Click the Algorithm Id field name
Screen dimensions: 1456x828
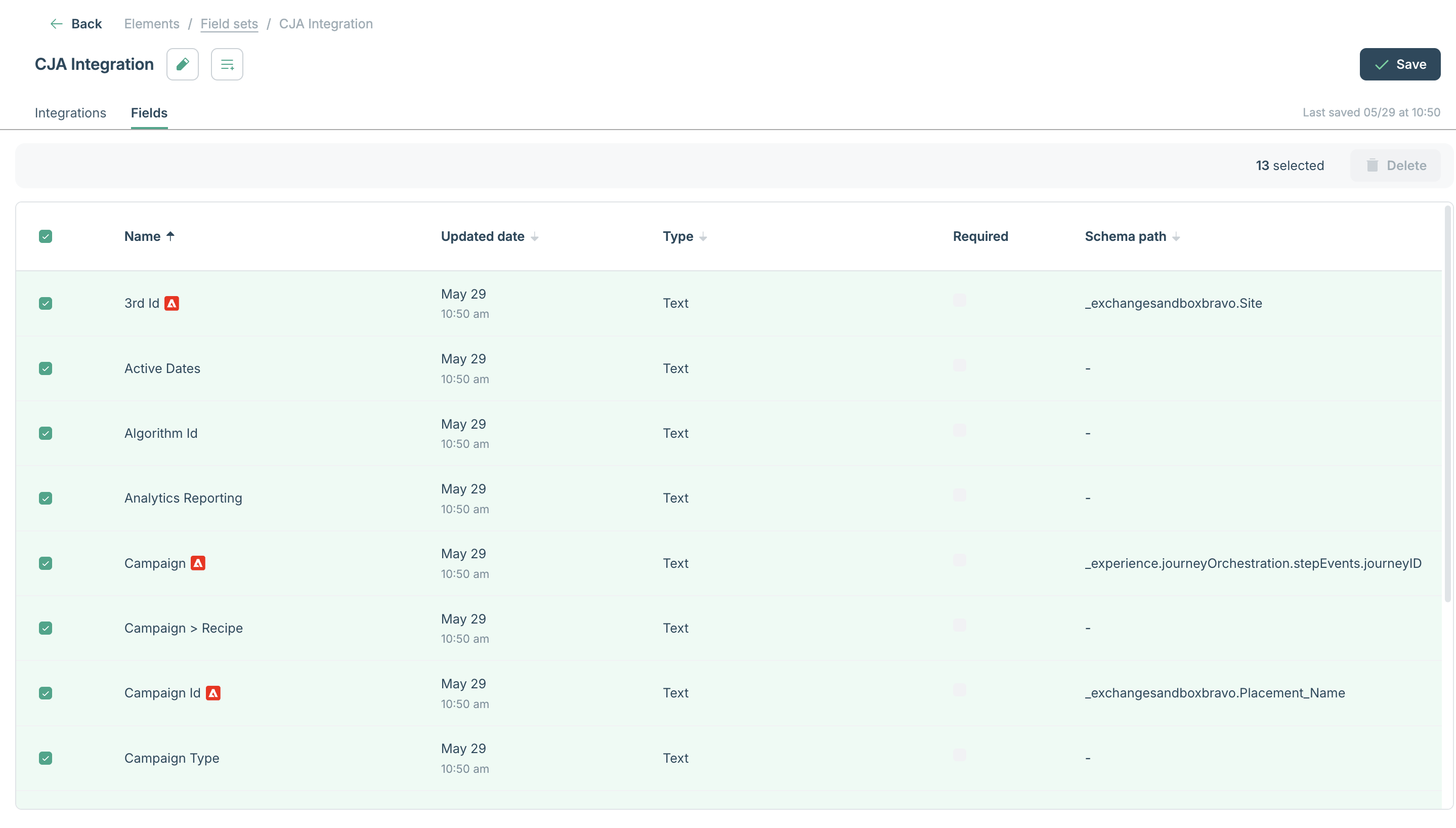[161, 433]
